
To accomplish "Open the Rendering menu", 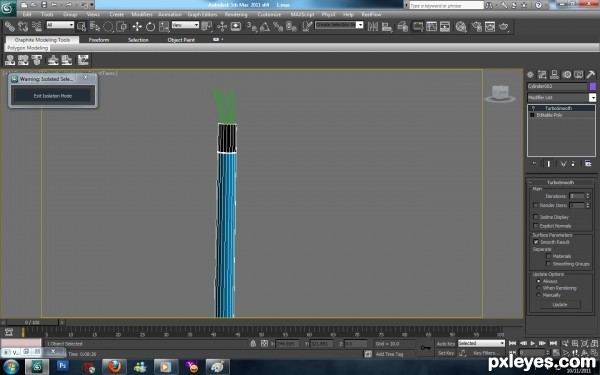I will point(236,15).
